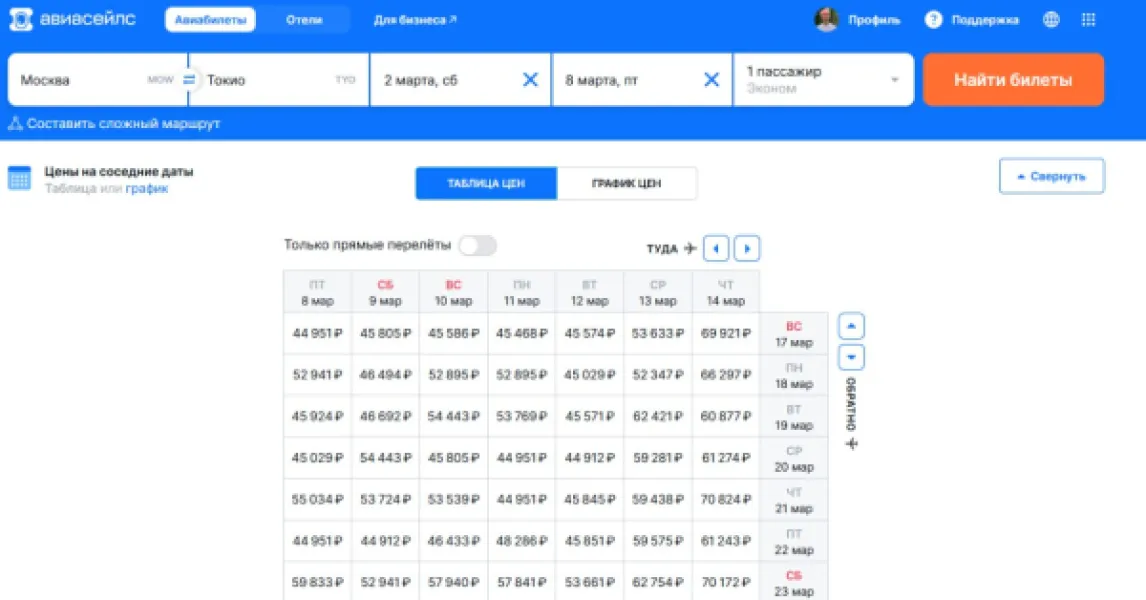1146x600 pixels.
Task: Click the calendar icon beside Цены на соседние даты
Action: (x=20, y=178)
